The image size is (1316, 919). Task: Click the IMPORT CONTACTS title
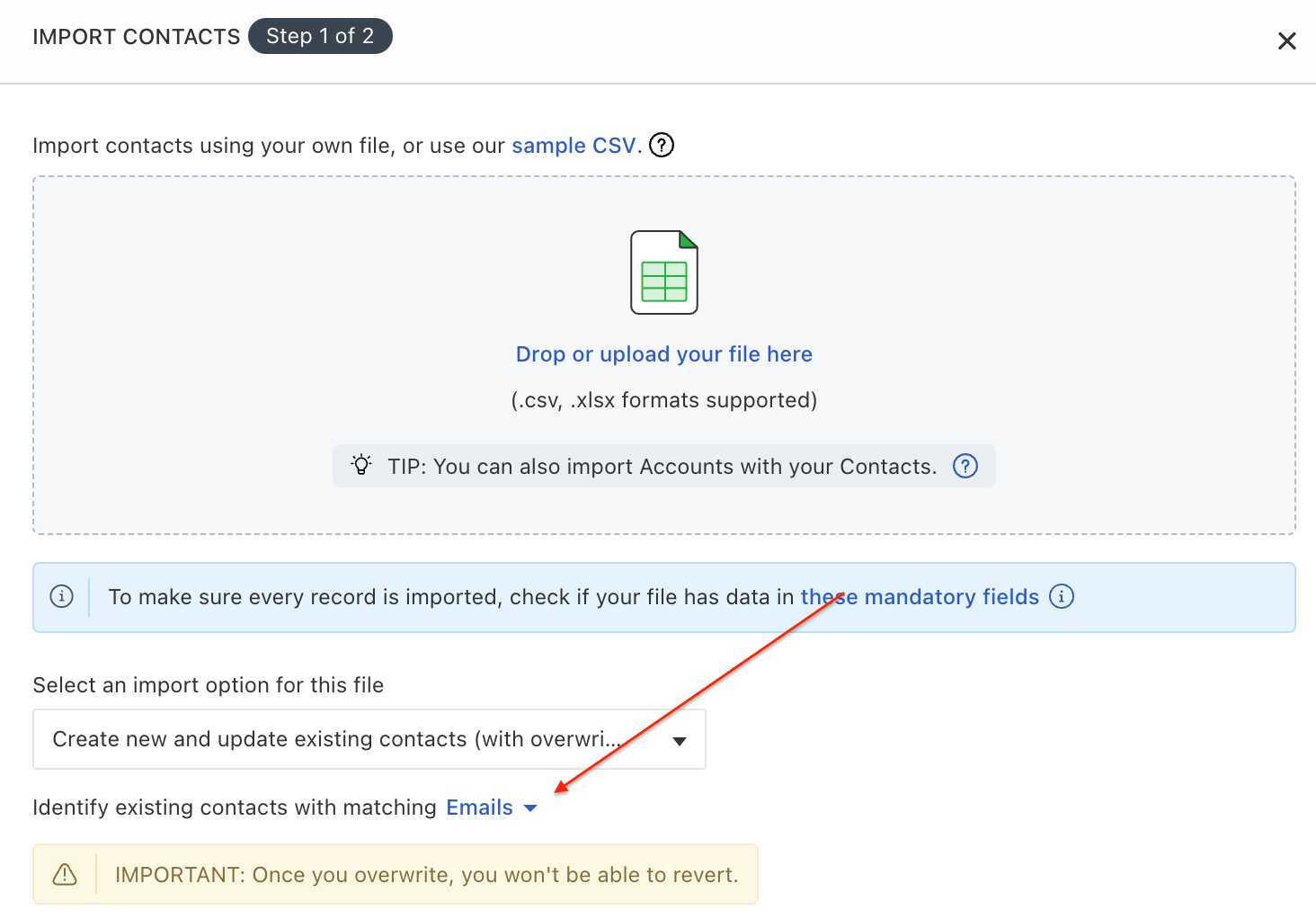point(137,37)
